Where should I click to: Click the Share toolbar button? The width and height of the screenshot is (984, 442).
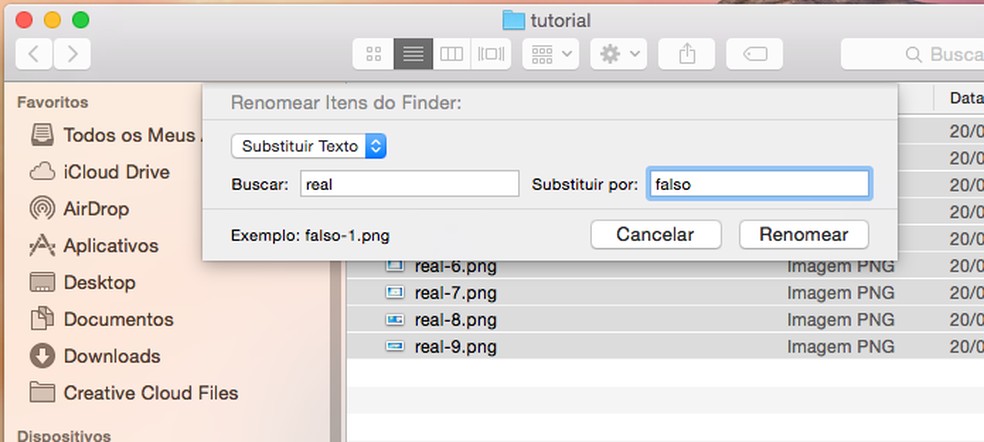(687, 54)
